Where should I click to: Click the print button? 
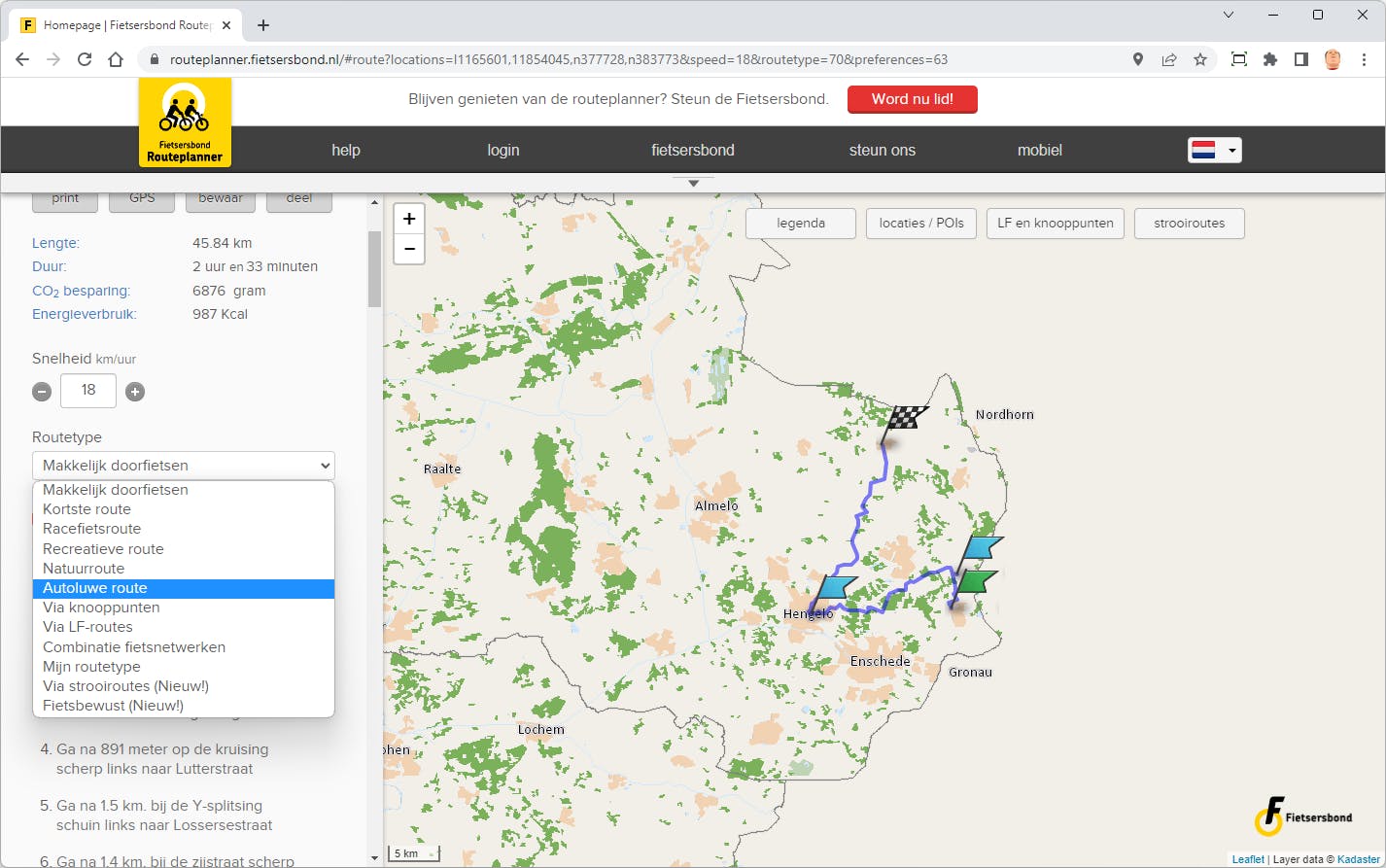pos(65,199)
